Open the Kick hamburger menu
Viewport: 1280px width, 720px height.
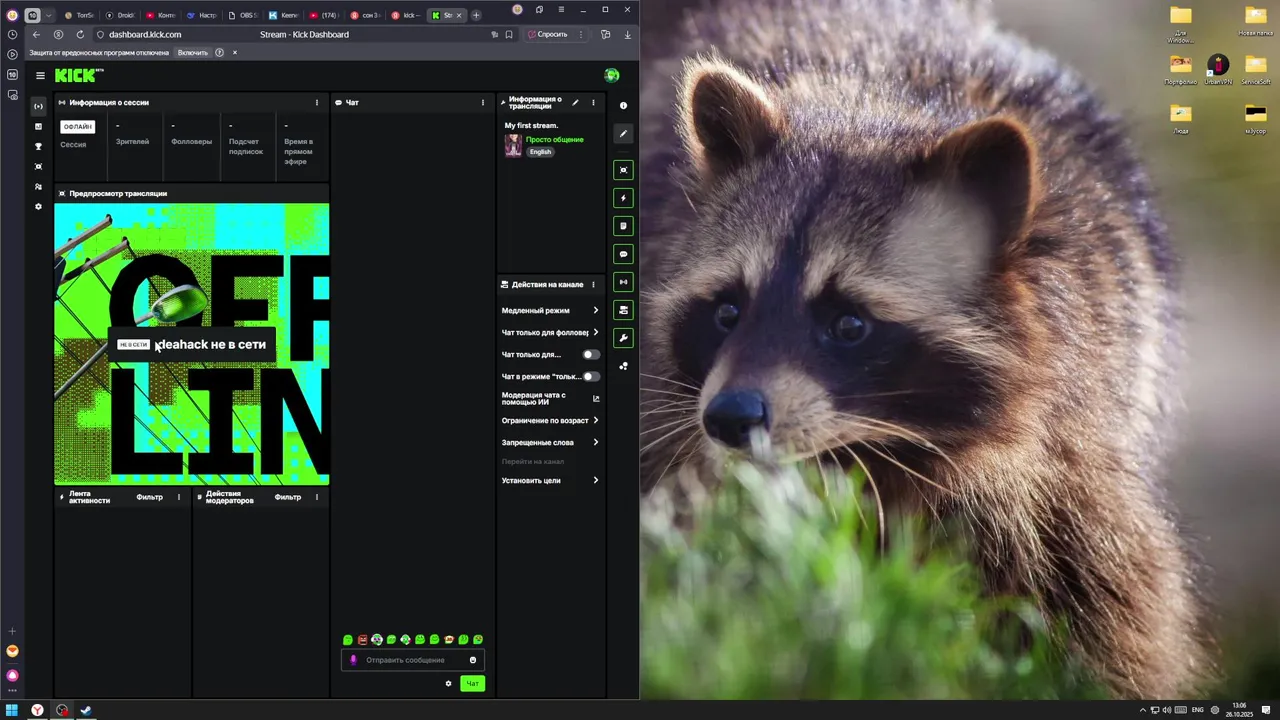40,75
